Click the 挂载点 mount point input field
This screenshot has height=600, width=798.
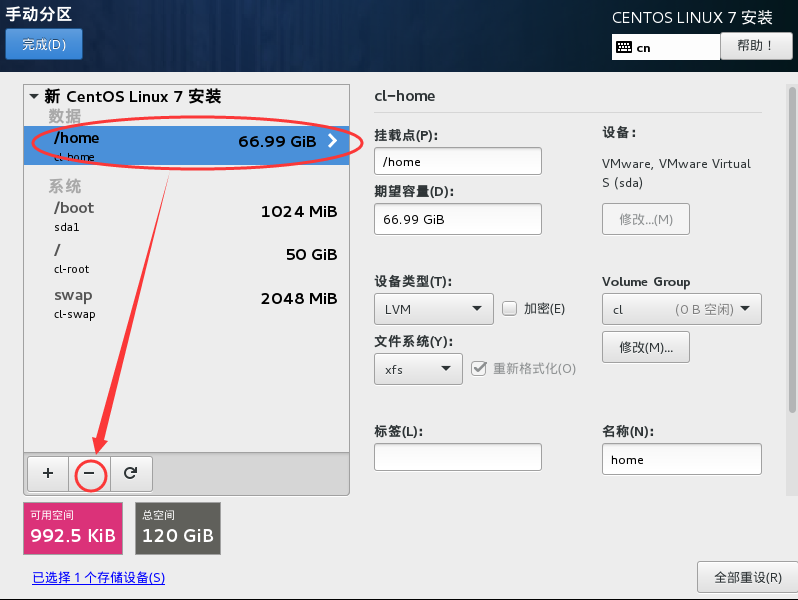click(x=457, y=161)
